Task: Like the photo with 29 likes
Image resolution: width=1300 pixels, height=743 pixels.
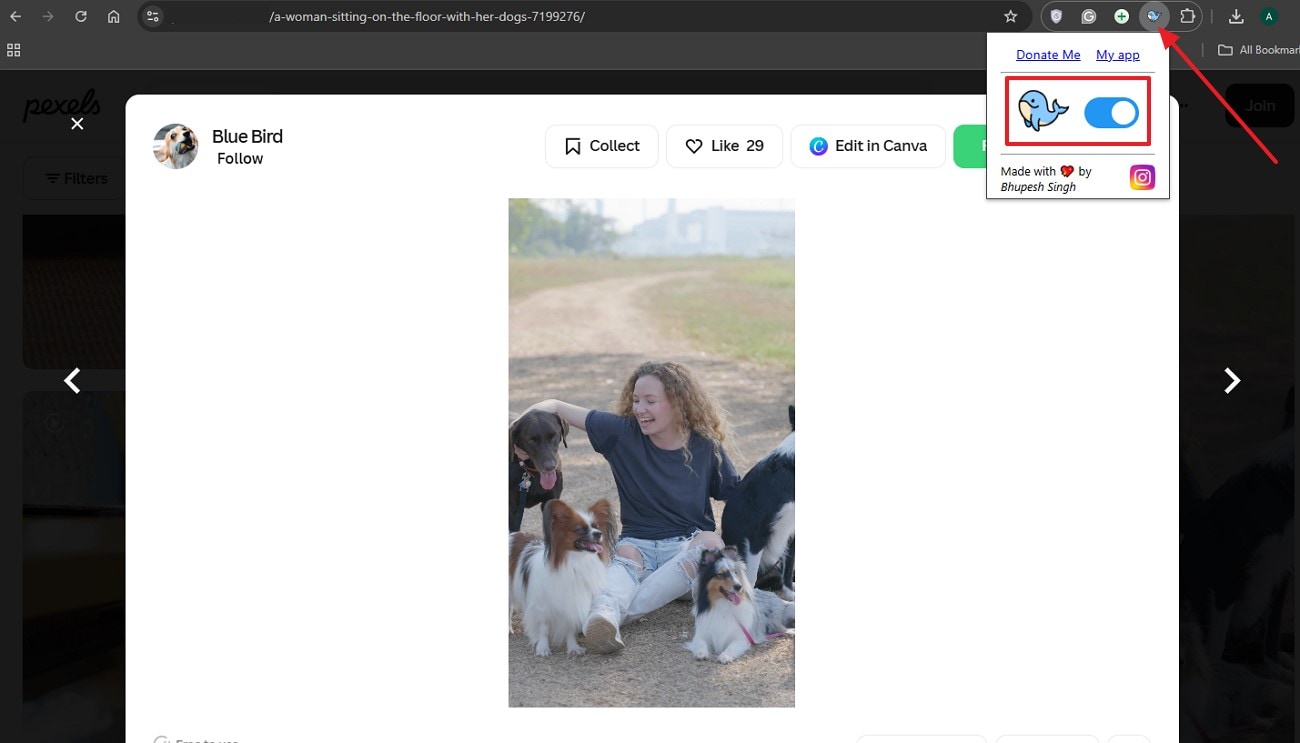Action: pyautogui.click(x=724, y=146)
